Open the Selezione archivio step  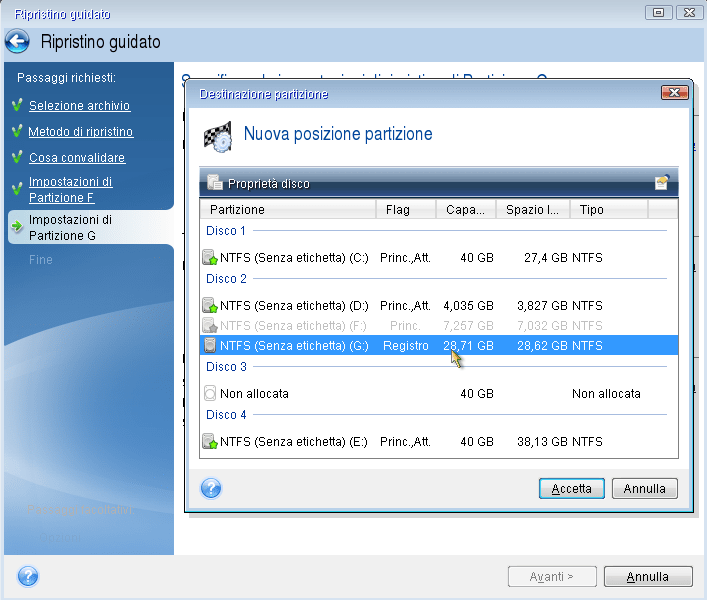click(x=79, y=106)
